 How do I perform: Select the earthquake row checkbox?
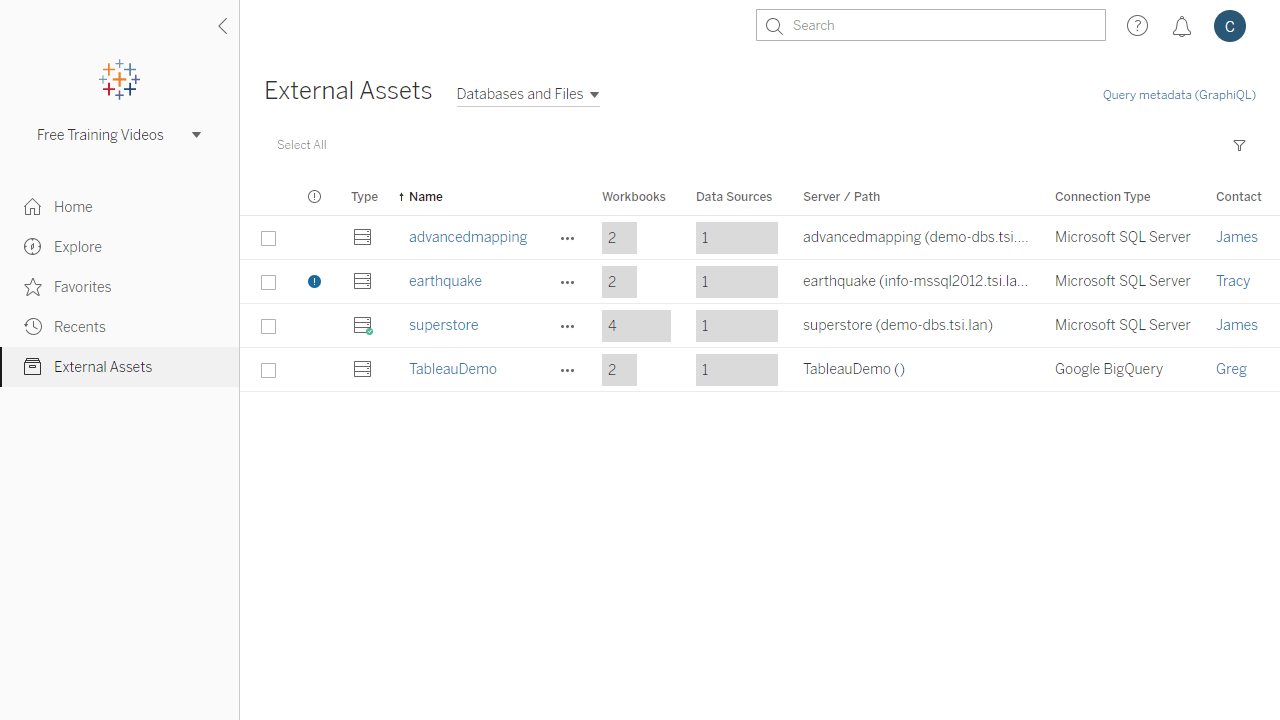(x=268, y=282)
